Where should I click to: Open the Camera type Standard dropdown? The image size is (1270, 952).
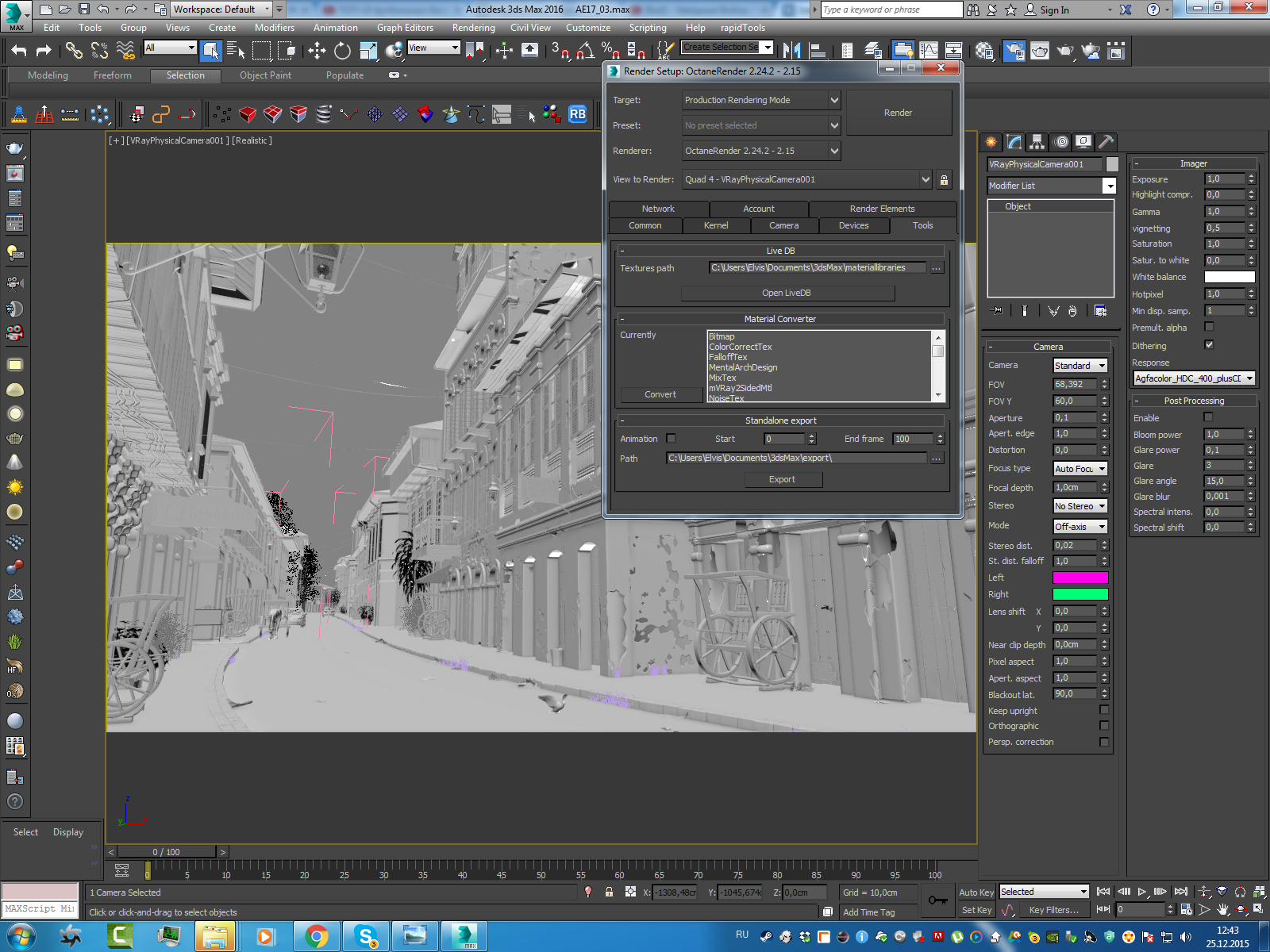point(1080,366)
